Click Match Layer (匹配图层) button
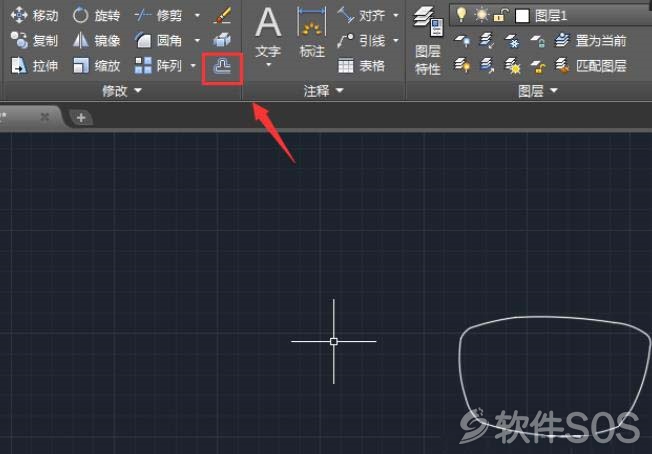Viewport: 652px width, 454px height. coord(590,66)
